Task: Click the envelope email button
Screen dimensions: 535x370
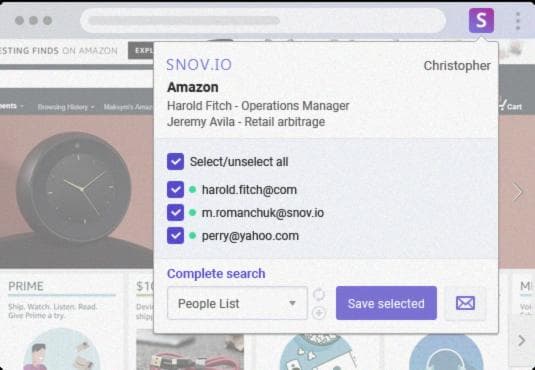Action: (x=465, y=303)
